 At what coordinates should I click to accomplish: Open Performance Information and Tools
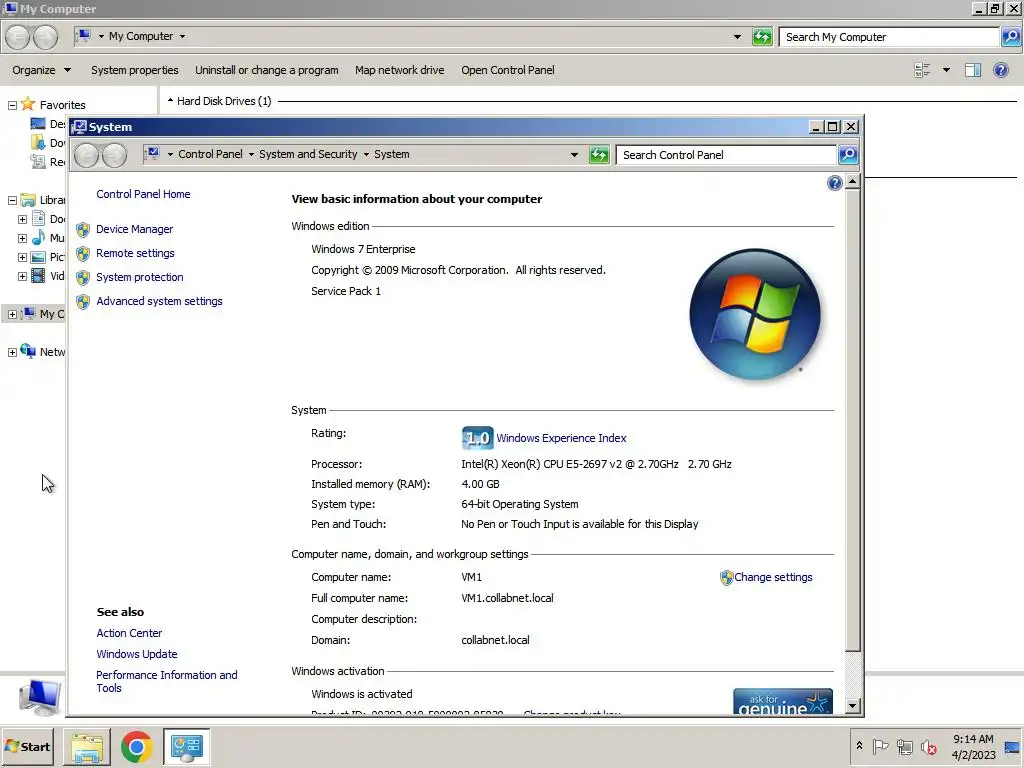[x=167, y=681]
